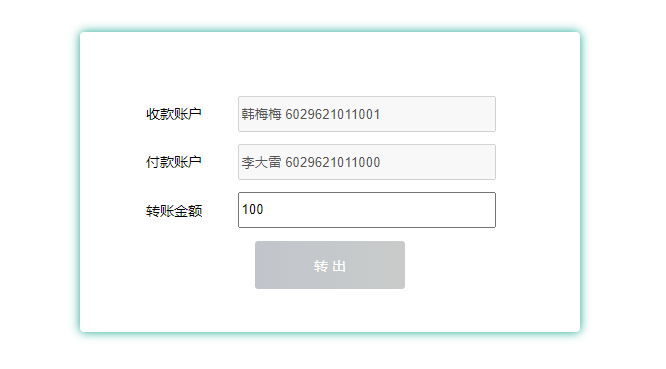Image resolution: width=666 pixels, height=369 pixels.
Task: Click the blank white area above the form
Action: click(x=330, y=64)
